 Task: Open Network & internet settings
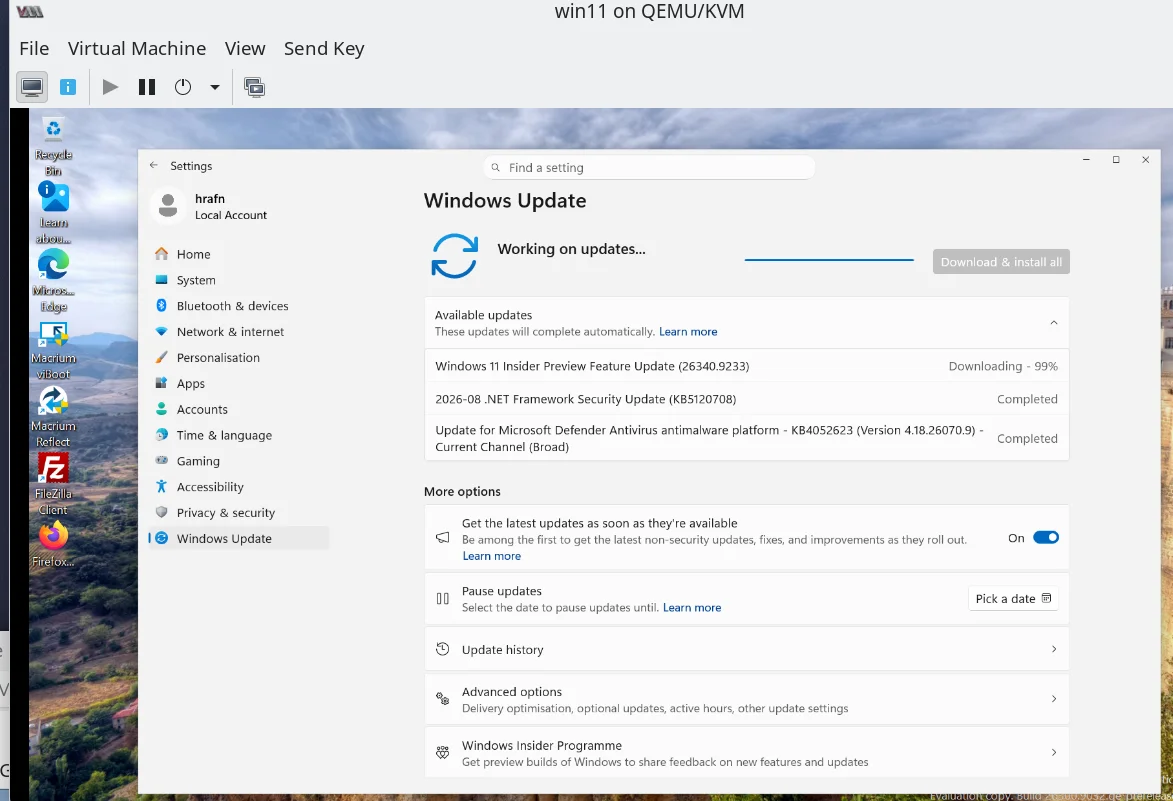pyautogui.click(x=239, y=331)
